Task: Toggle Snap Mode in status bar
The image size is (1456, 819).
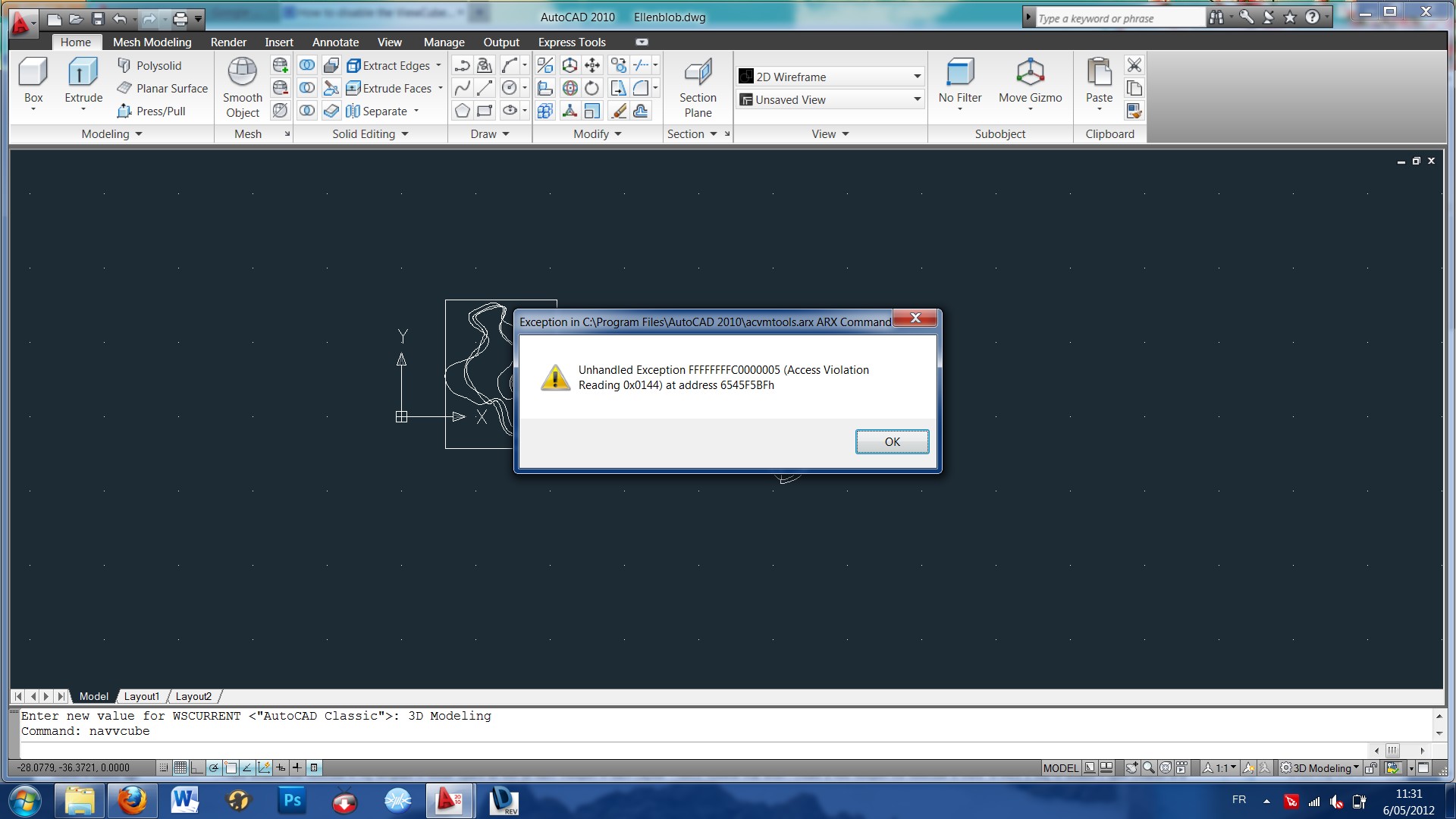Action: point(164,767)
